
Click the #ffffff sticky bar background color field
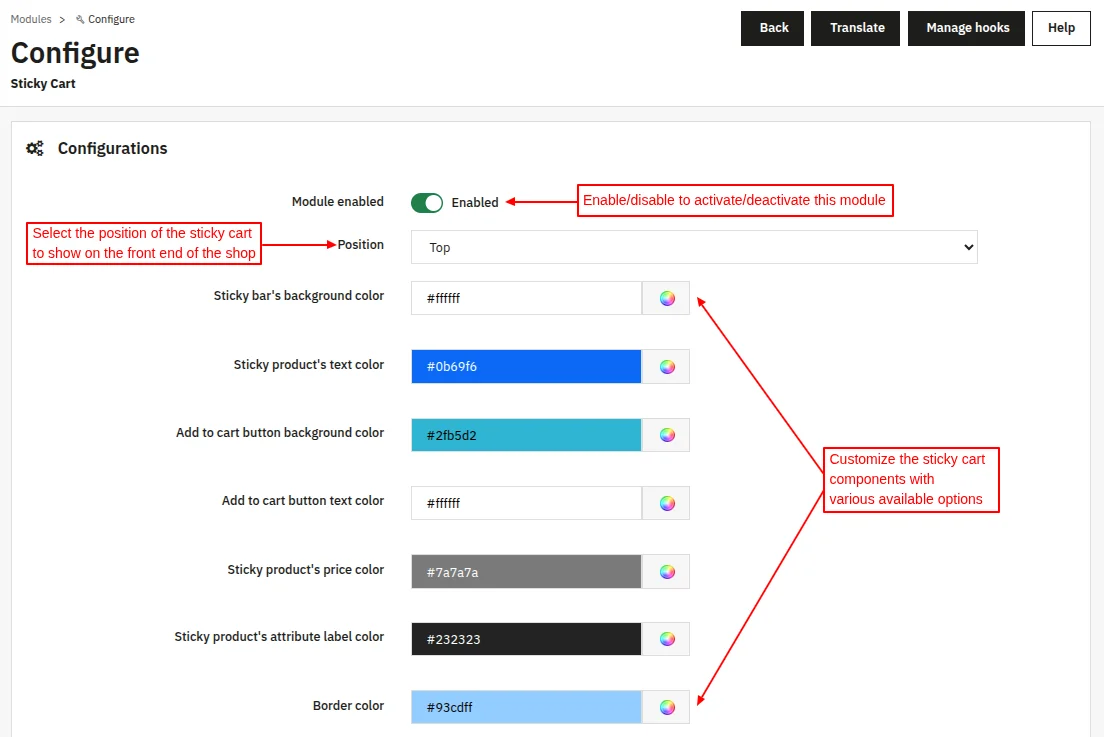pyautogui.click(x=527, y=298)
